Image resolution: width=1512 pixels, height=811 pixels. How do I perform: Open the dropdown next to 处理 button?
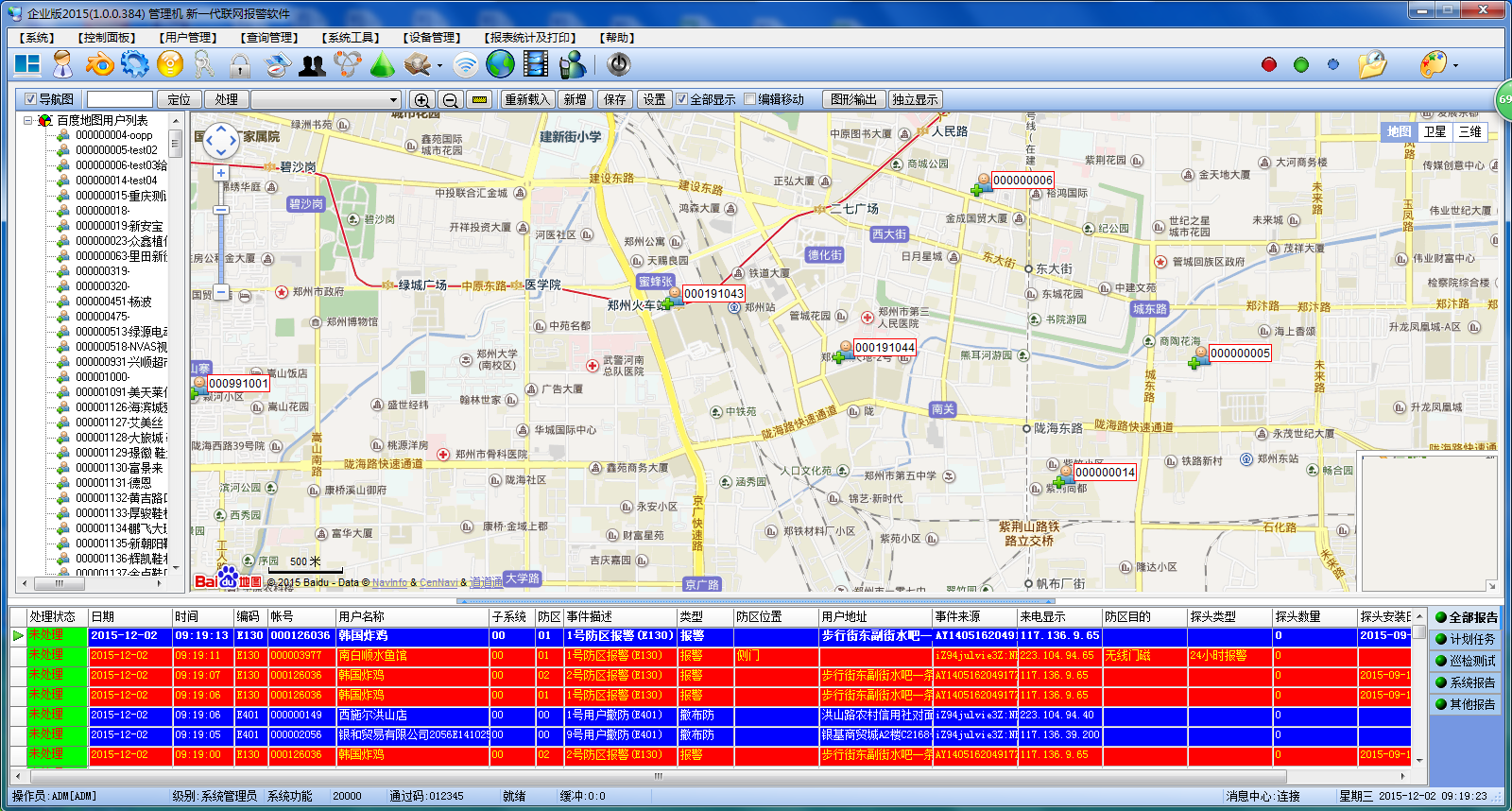tap(393, 100)
